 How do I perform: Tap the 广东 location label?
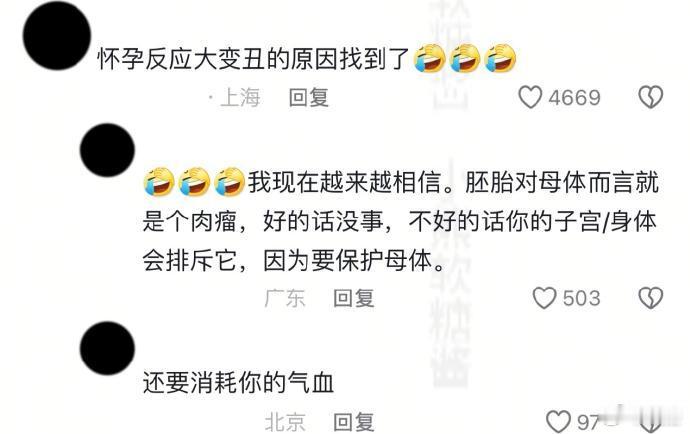pyautogui.click(x=285, y=298)
